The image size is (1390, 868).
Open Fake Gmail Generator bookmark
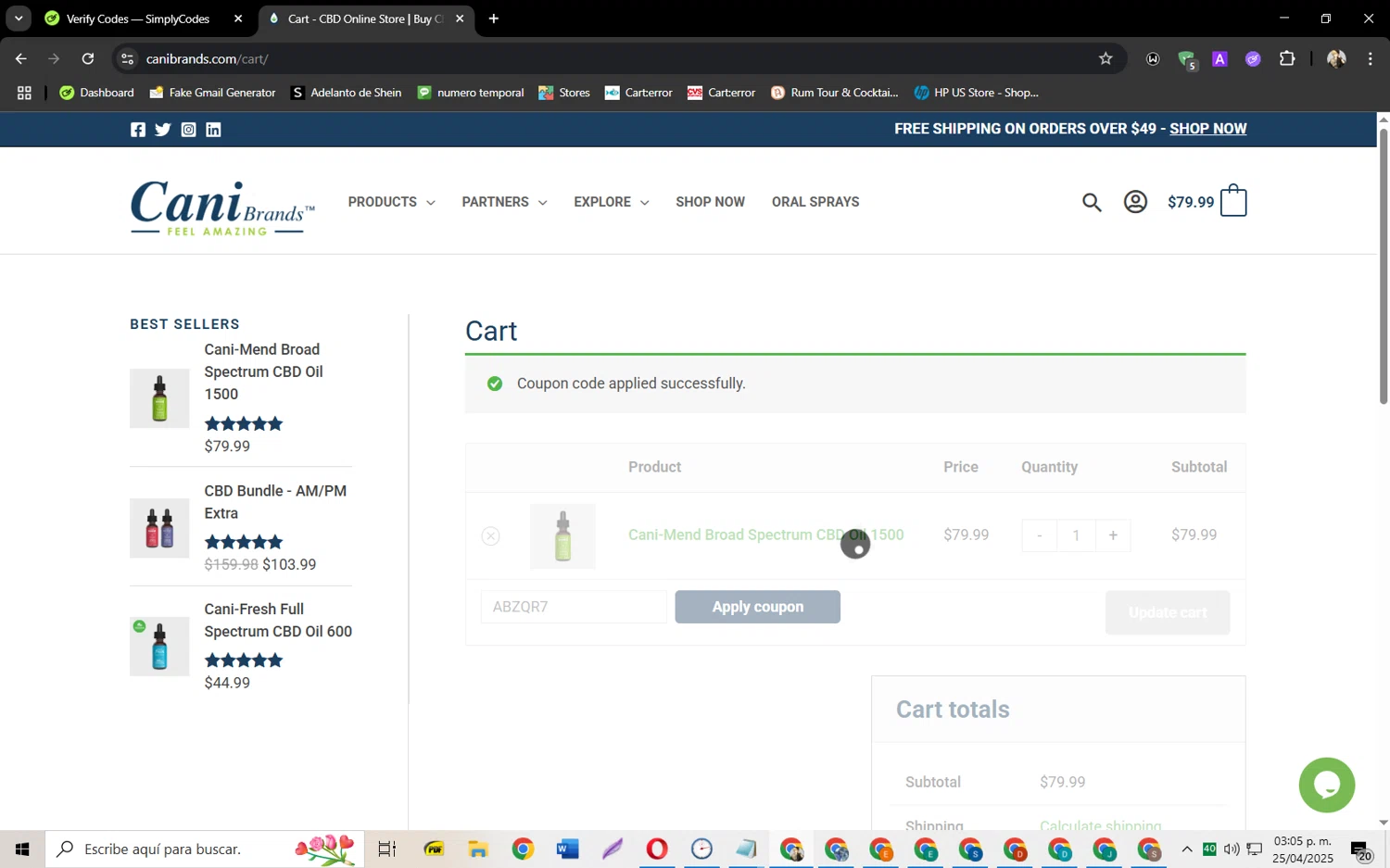(x=212, y=93)
